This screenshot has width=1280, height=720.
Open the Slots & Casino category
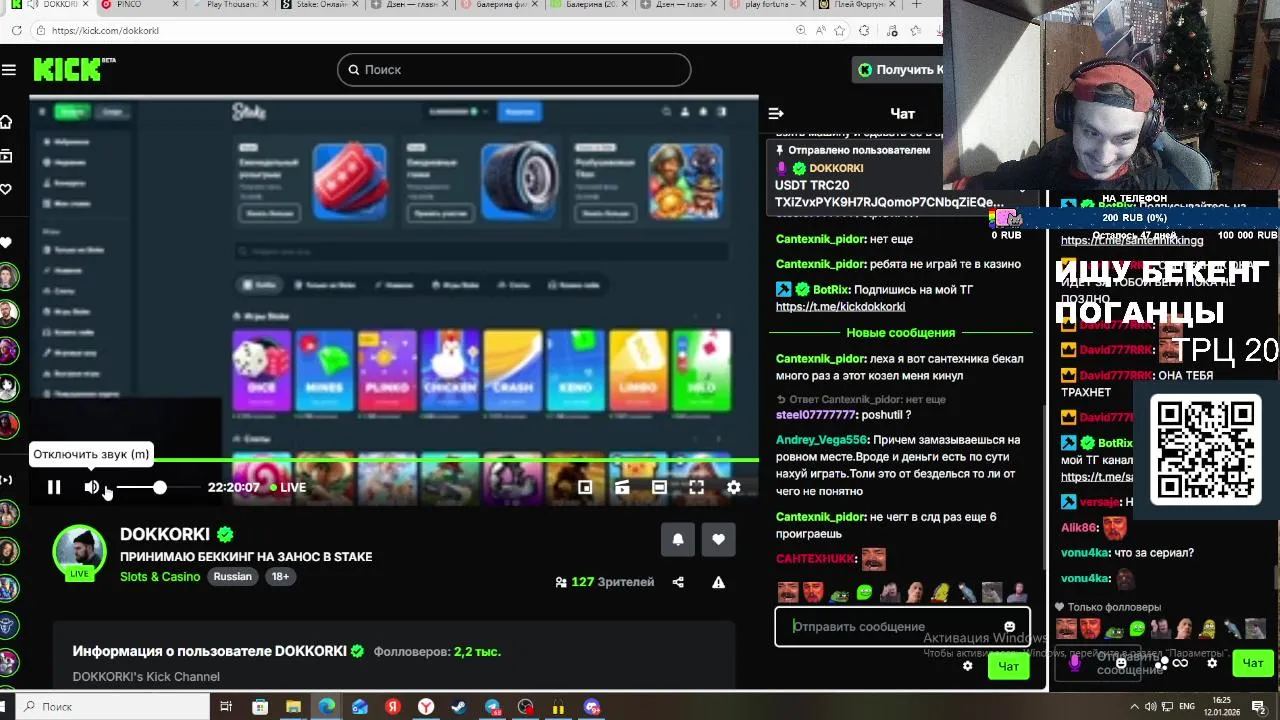pyautogui.click(x=160, y=577)
